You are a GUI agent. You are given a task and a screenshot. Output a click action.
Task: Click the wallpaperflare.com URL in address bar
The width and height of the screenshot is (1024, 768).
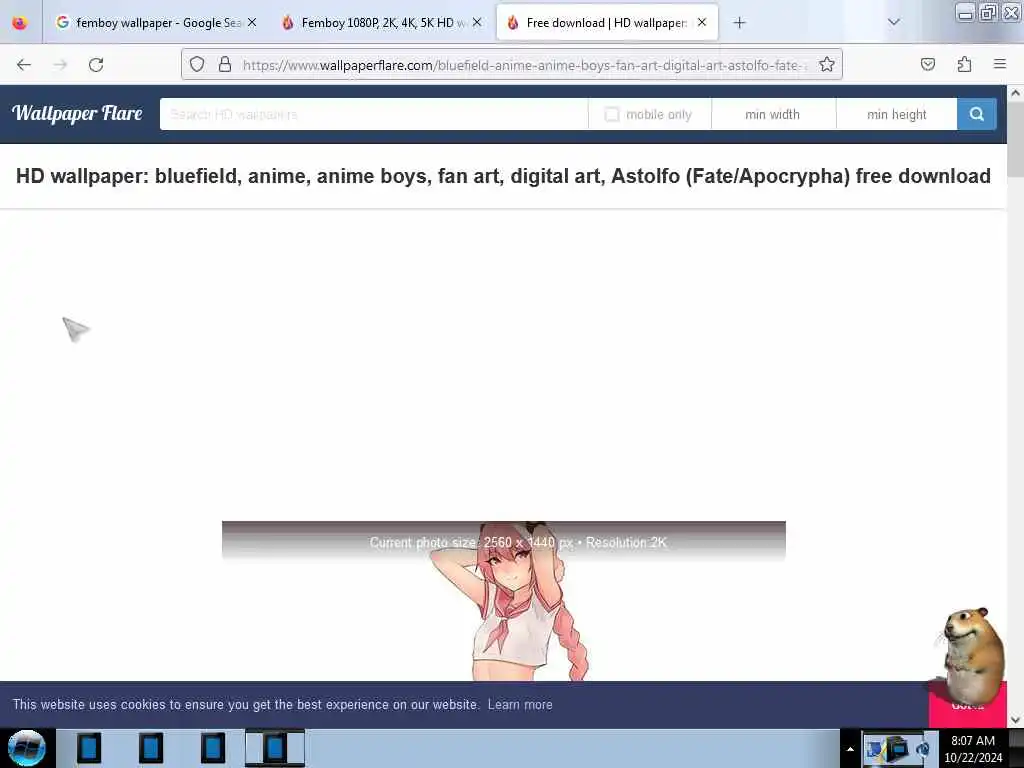tap(525, 65)
